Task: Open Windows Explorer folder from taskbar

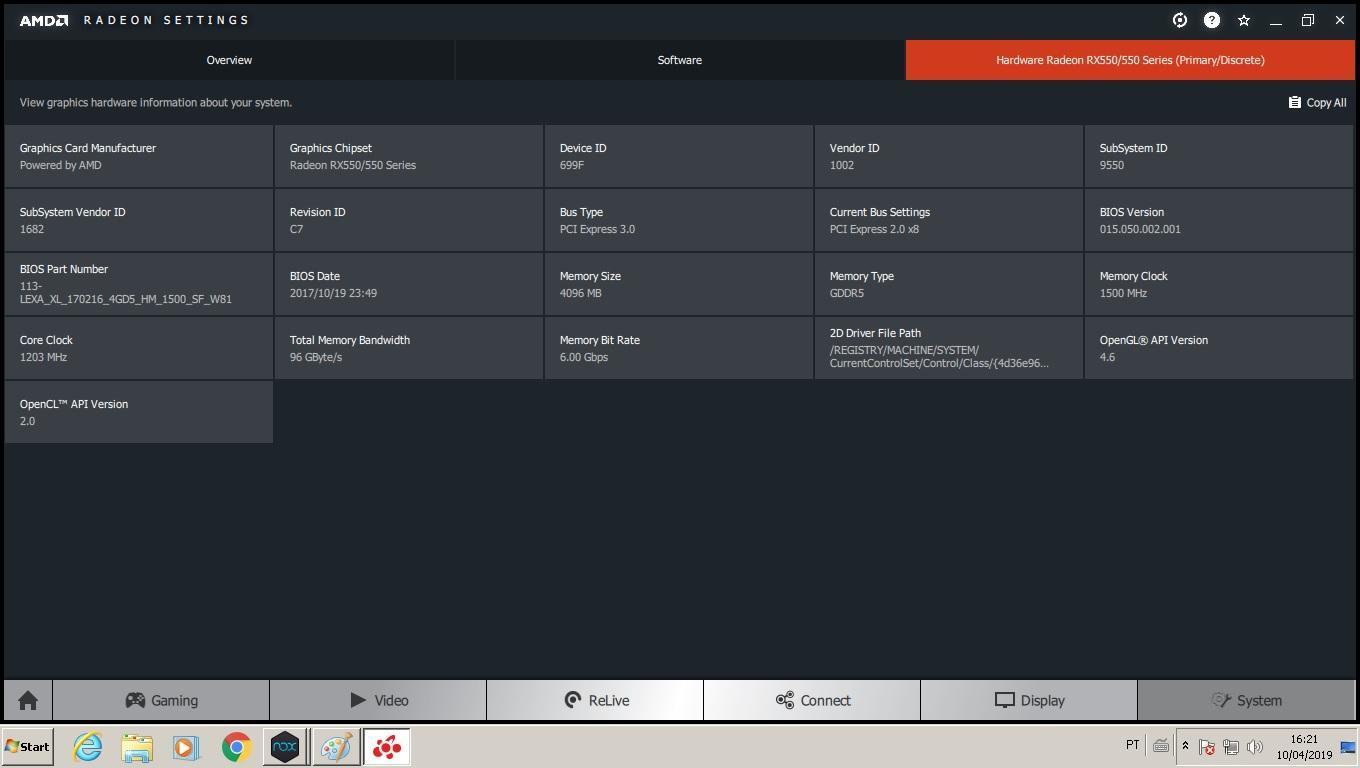Action: [x=137, y=747]
